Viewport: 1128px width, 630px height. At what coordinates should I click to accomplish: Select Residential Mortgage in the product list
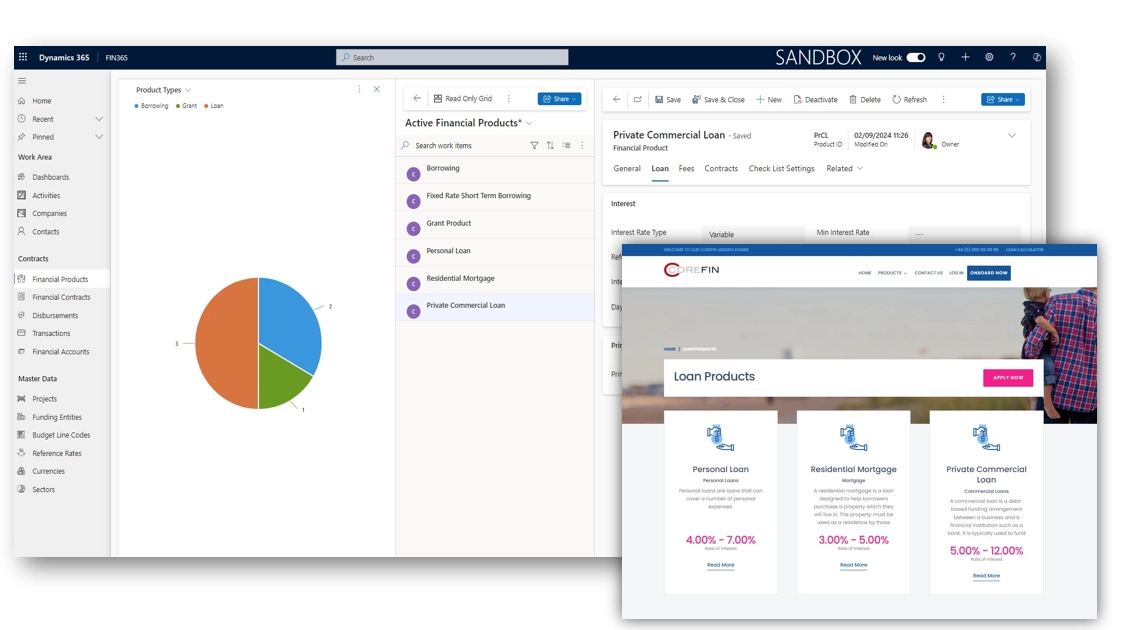click(496, 279)
